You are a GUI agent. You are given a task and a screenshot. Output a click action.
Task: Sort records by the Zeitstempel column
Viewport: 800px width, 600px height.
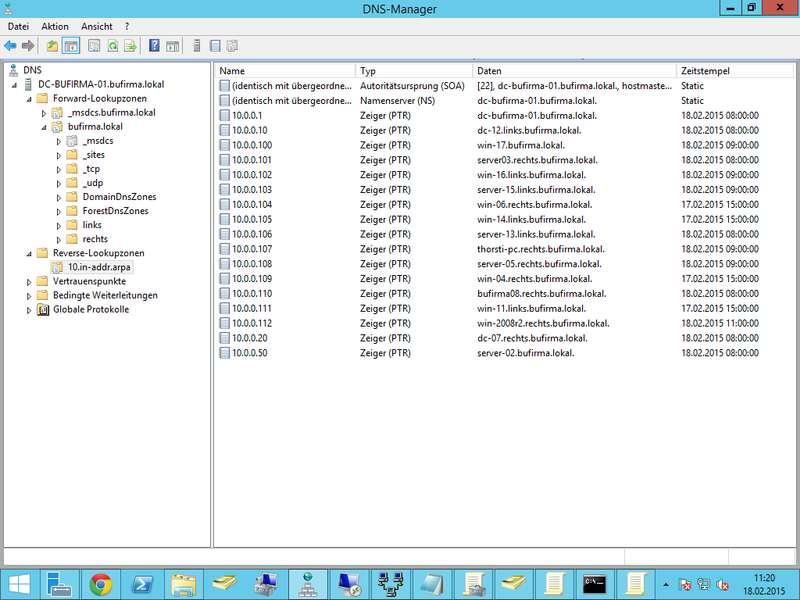[704, 71]
